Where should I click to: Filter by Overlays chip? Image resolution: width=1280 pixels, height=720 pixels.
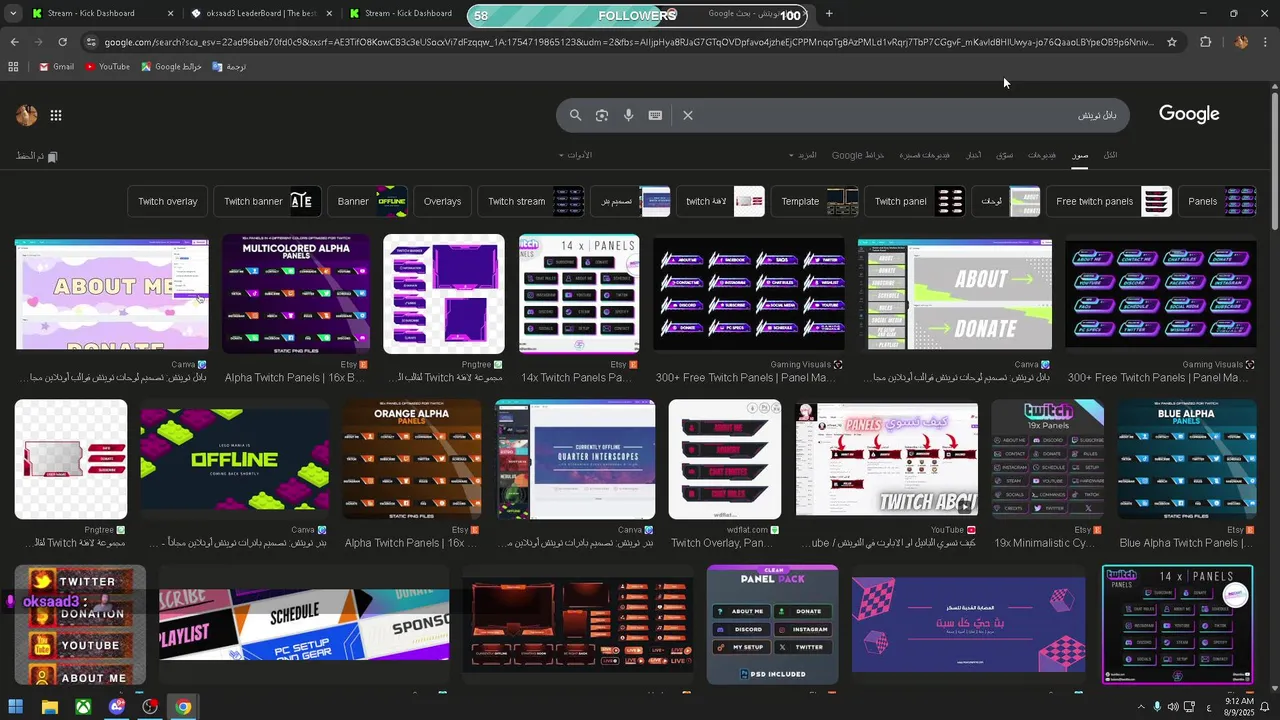[442, 201]
